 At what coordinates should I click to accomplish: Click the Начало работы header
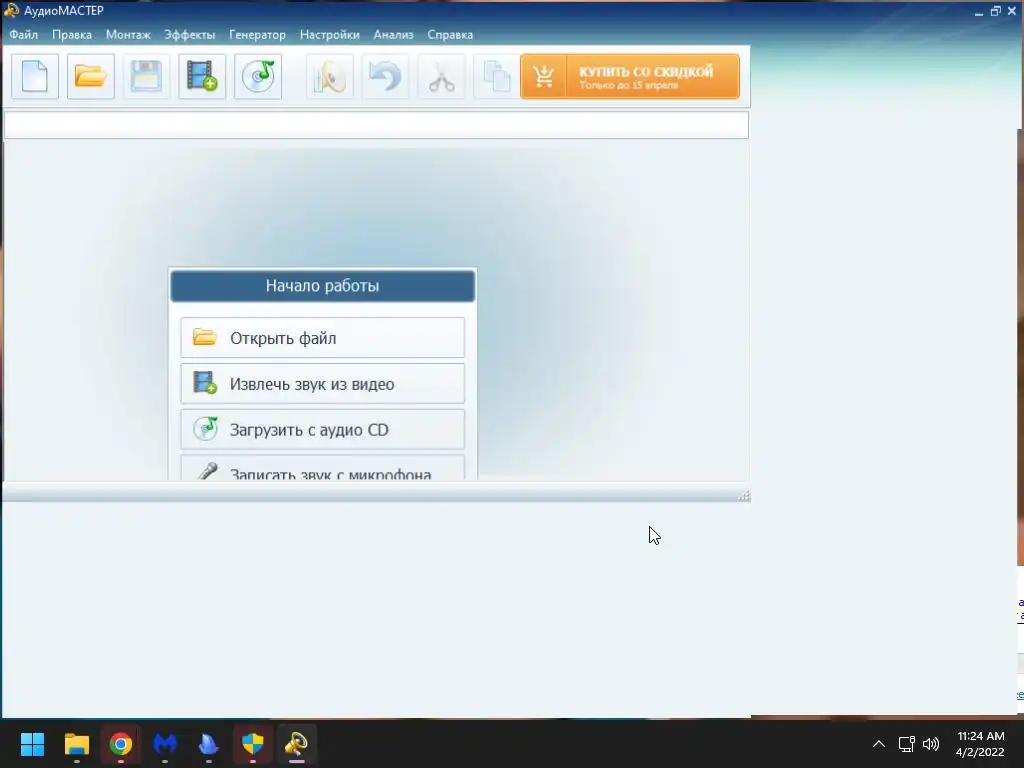[x=323, y=286]
